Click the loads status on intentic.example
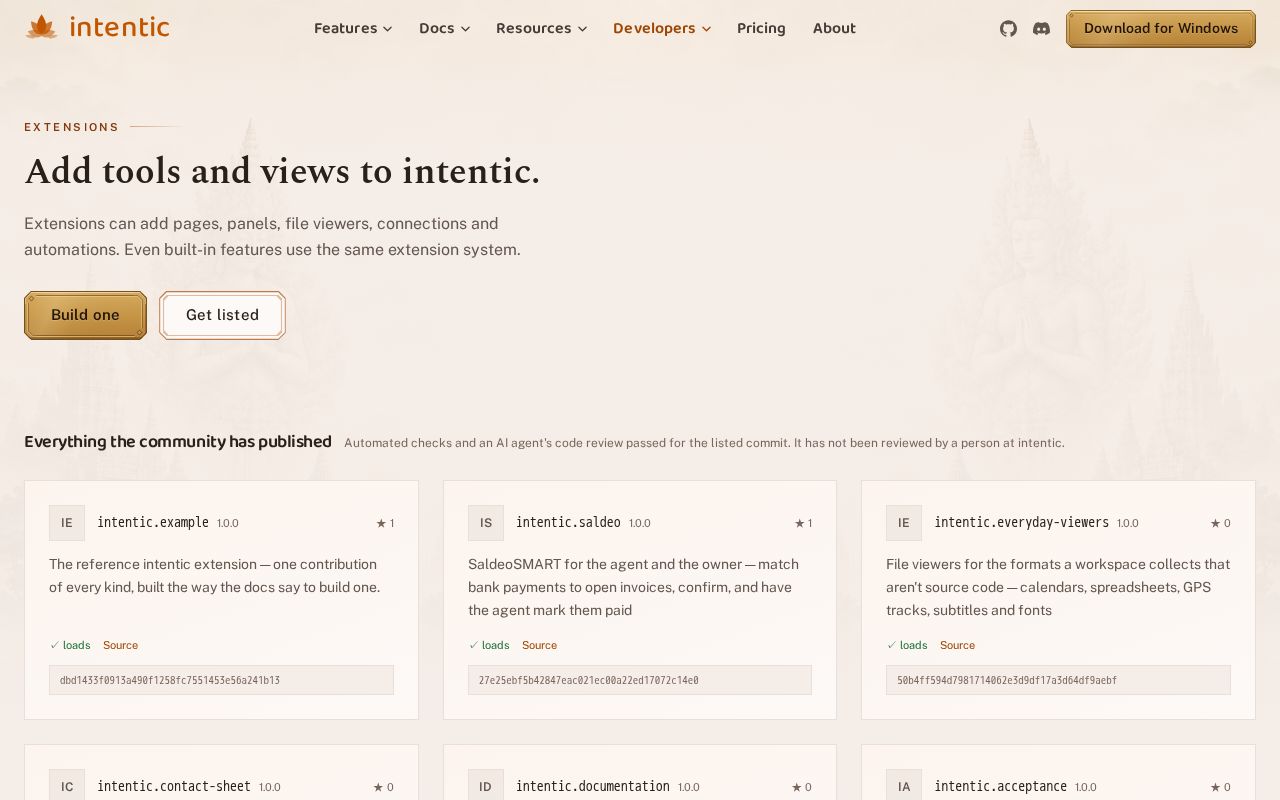The width and height of the screenshot is (1280, 800). pos(70,645)
